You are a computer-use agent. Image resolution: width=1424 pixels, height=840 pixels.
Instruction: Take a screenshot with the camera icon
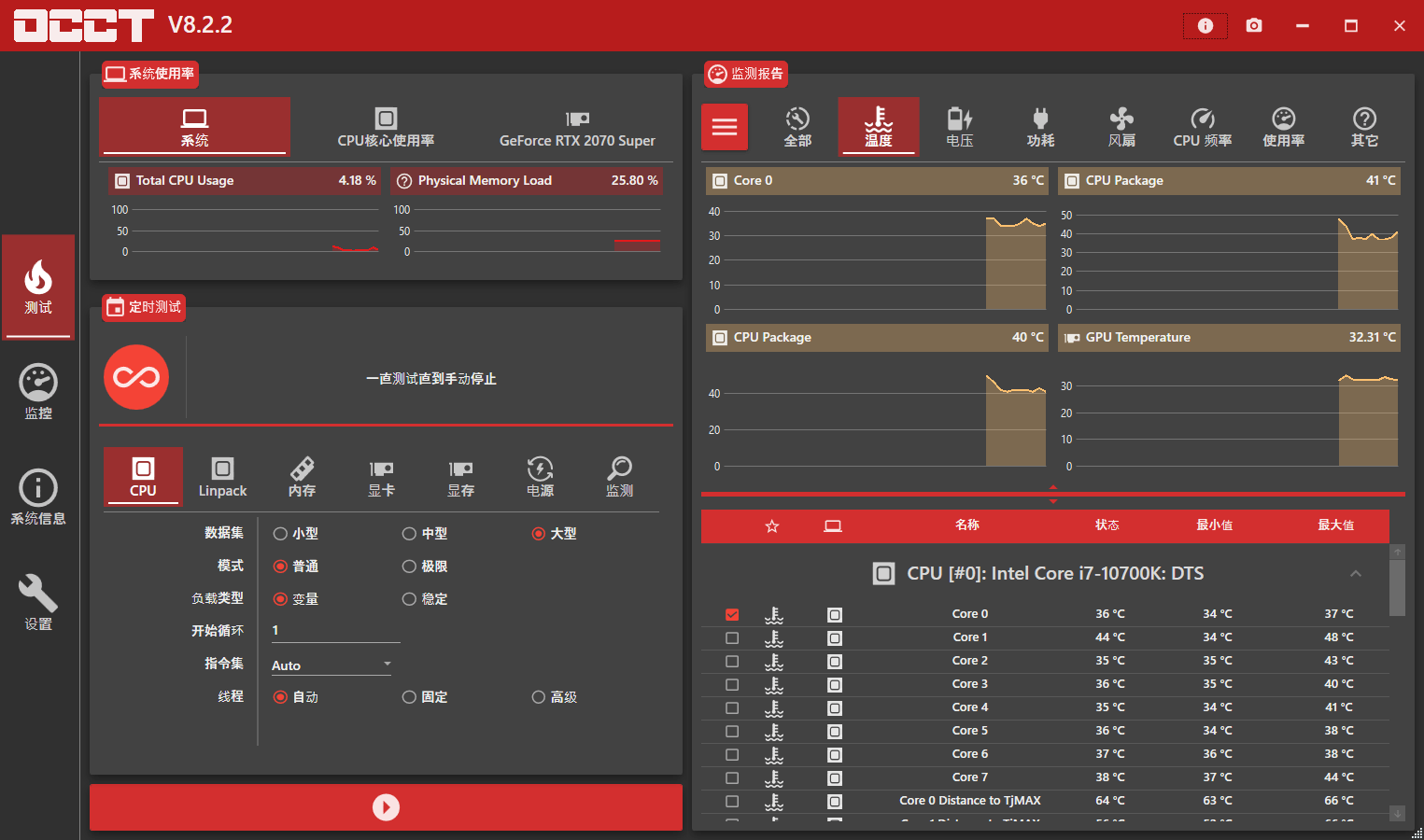[1254, 25]
